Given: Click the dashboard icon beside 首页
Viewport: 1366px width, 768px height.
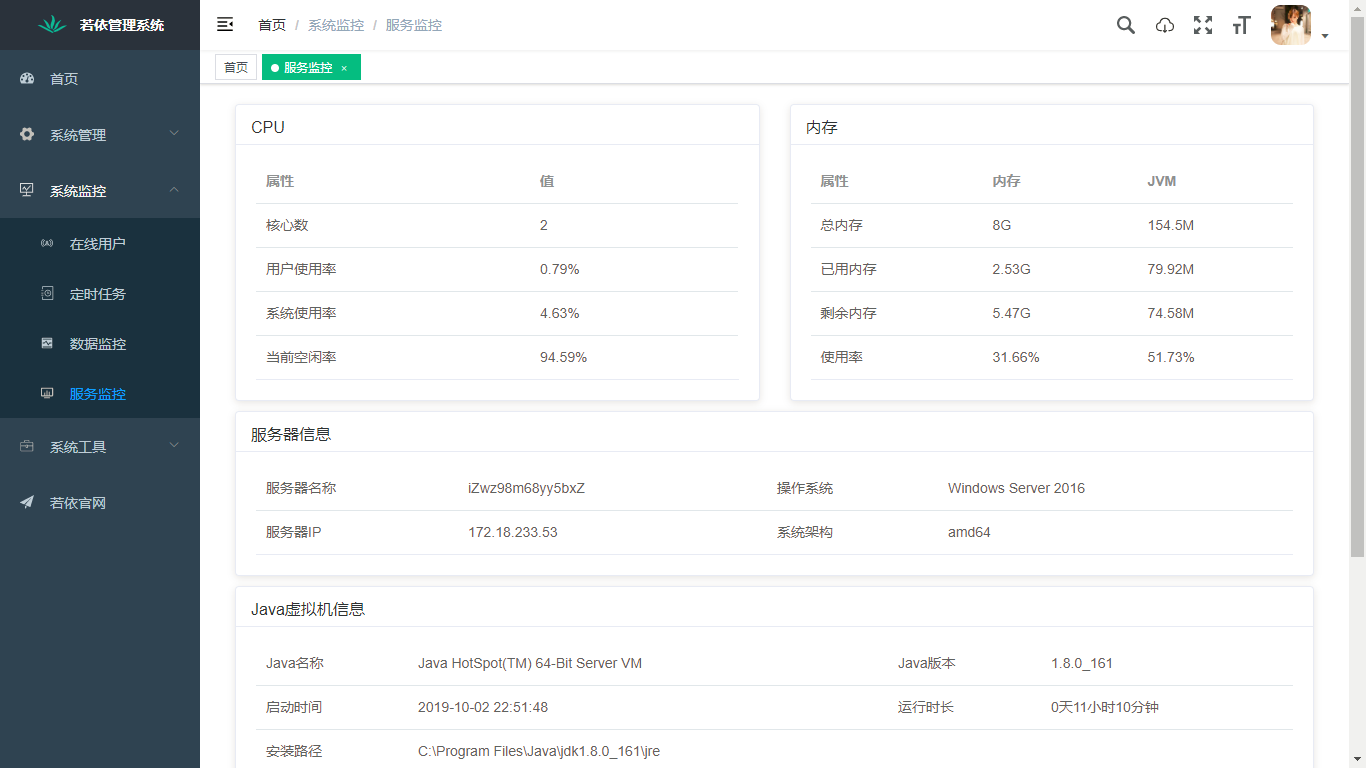Looking at the screenshot, I should click(28, 78).
